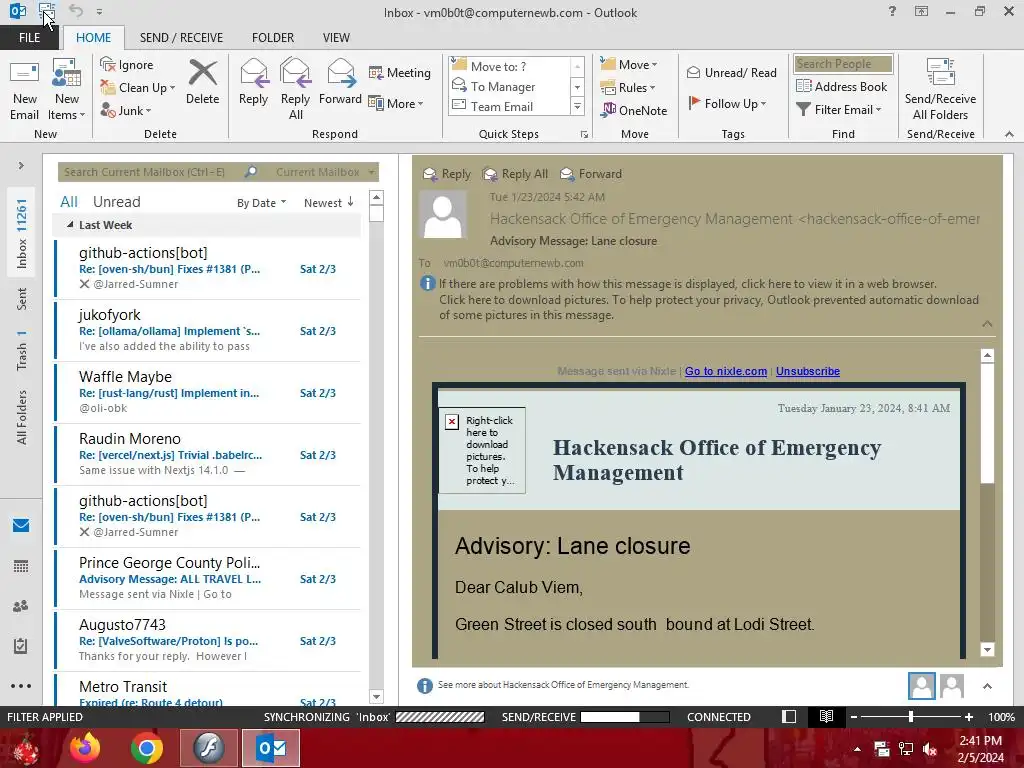Click the zoom in plus button
Image resolution: width=1024 pixels, height=768 pixels.
coord(969,716)
